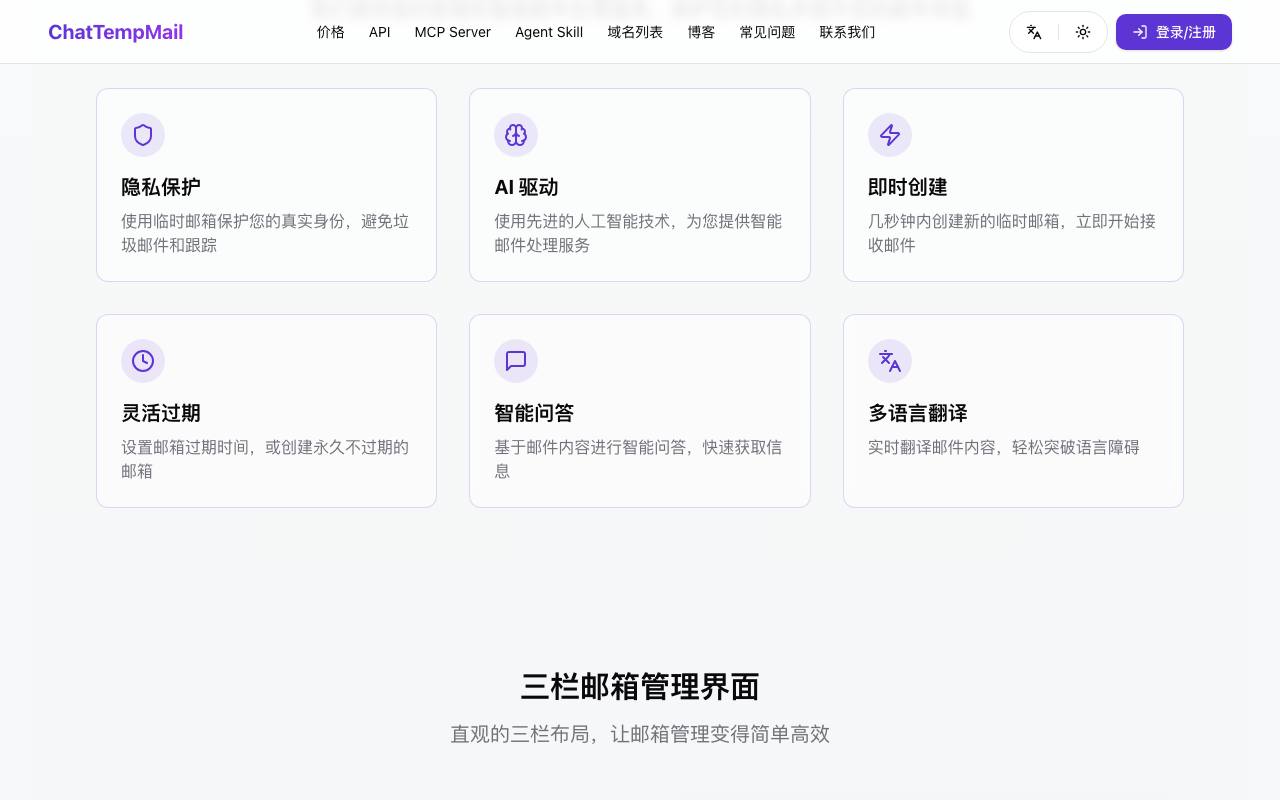The image size is (1280, 800).
Task: Click the 隐私保护 card title
Action: coord(161,187)
